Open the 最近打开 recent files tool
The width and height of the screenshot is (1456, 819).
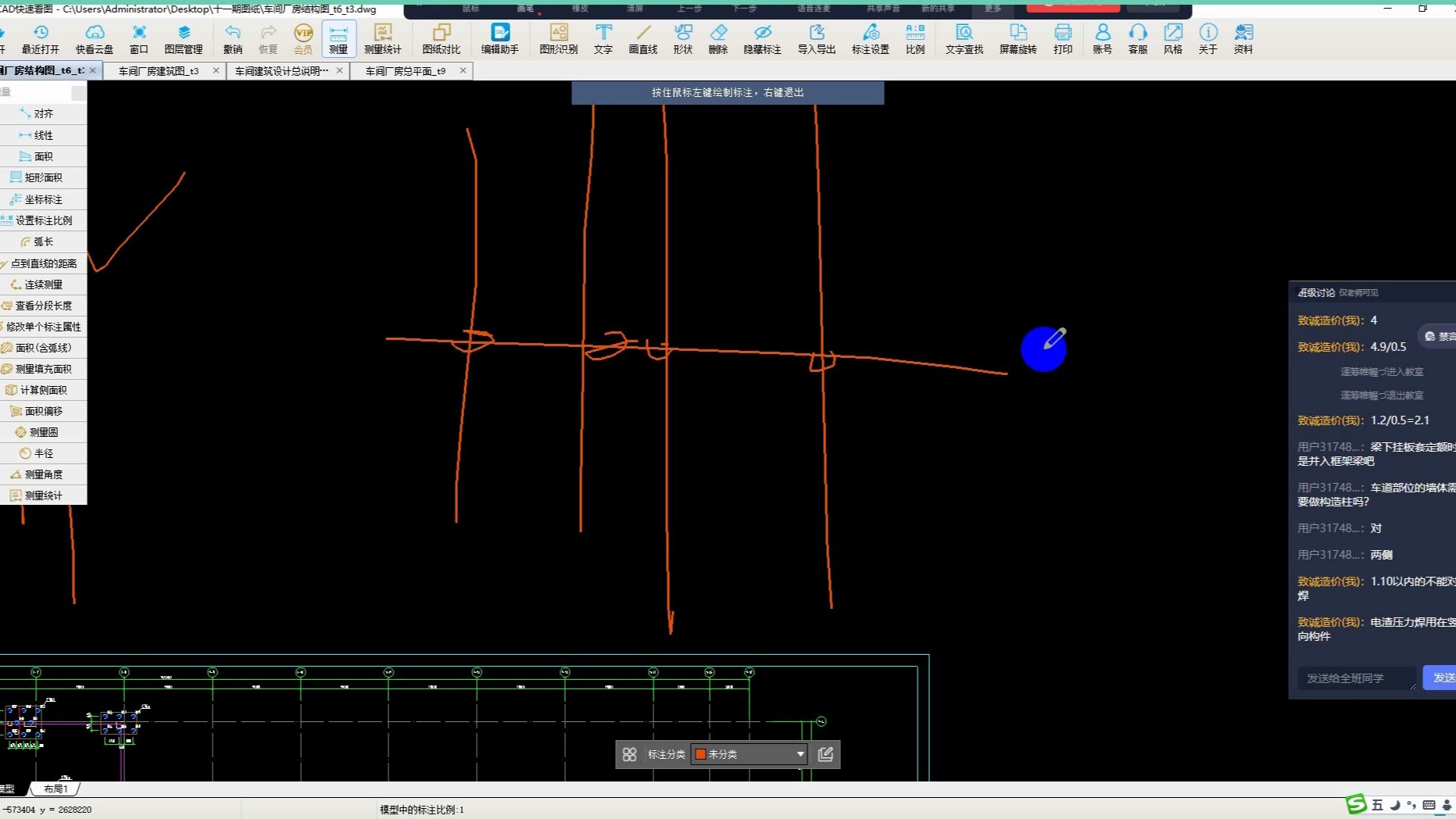(x=40, y=39)
